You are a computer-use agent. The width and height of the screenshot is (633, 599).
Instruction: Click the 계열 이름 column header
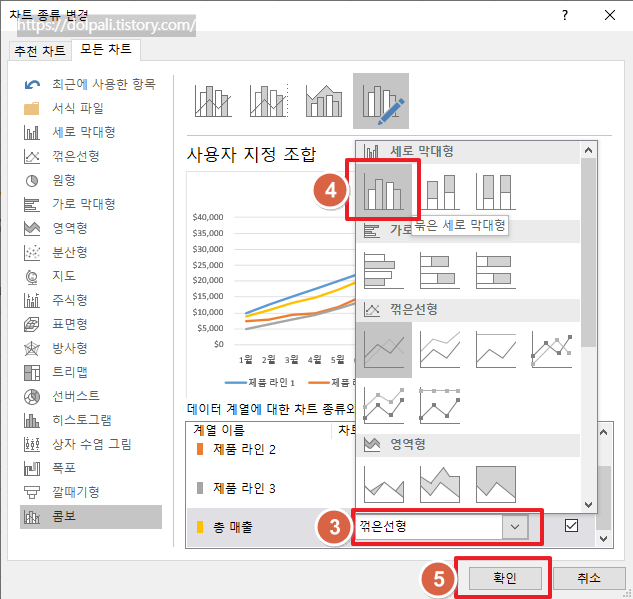pyautogui.click(x=219, y=430)
